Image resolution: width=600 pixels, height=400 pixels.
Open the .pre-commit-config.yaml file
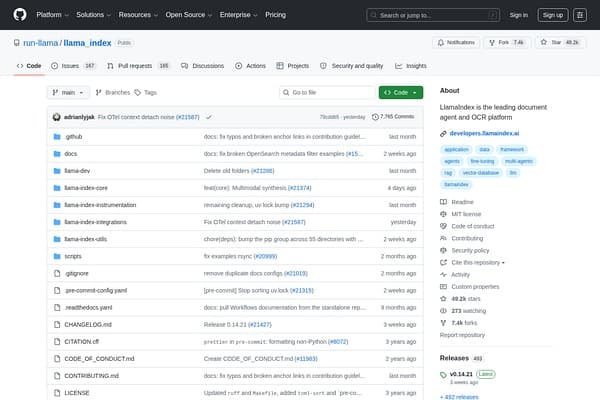(96, 291)
